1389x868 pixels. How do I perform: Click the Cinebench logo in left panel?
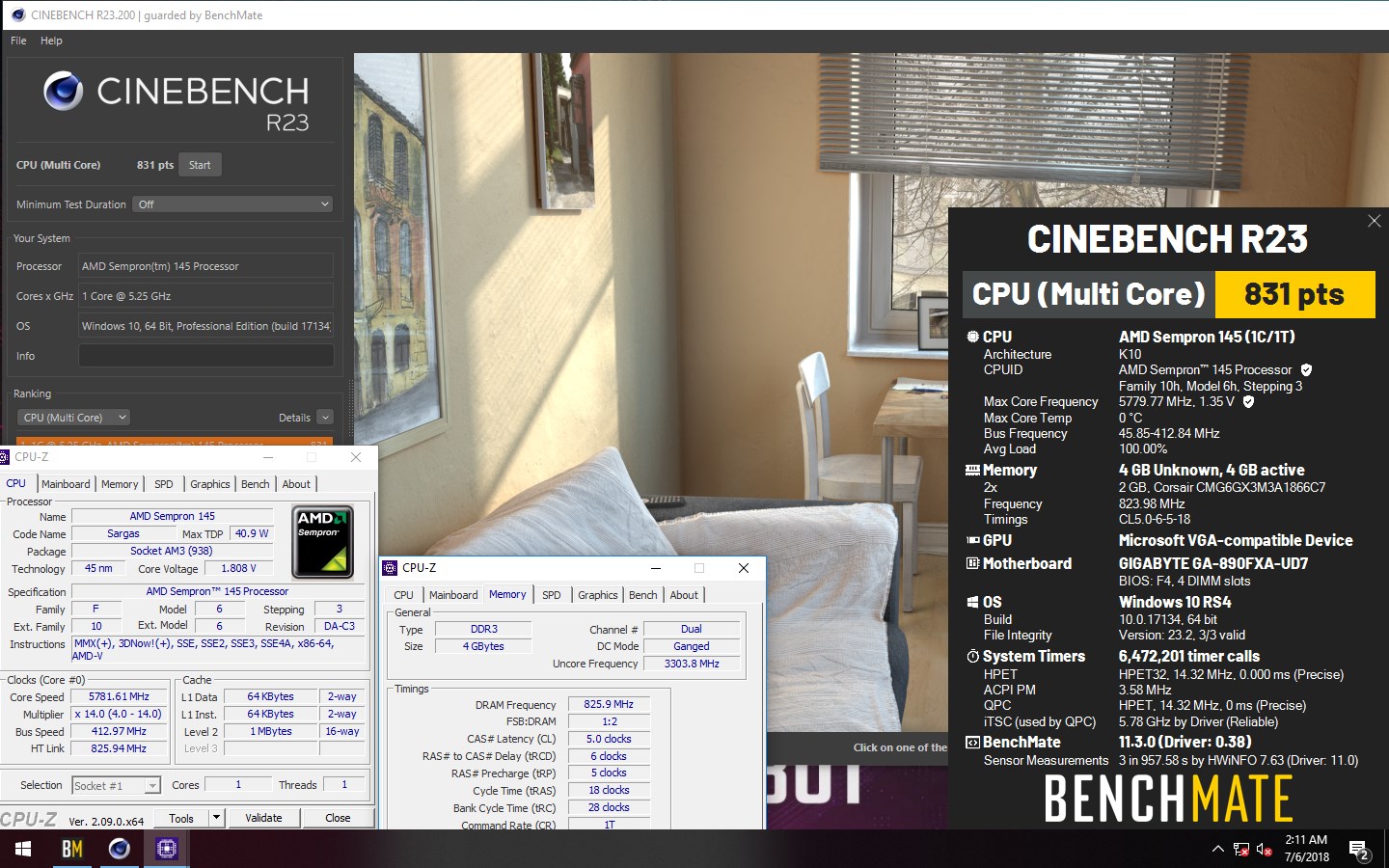click(64, 91)
